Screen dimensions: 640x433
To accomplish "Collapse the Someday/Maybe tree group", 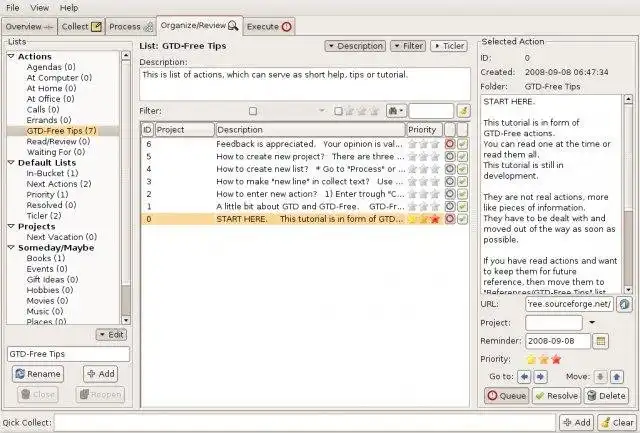I will [11, 247].
